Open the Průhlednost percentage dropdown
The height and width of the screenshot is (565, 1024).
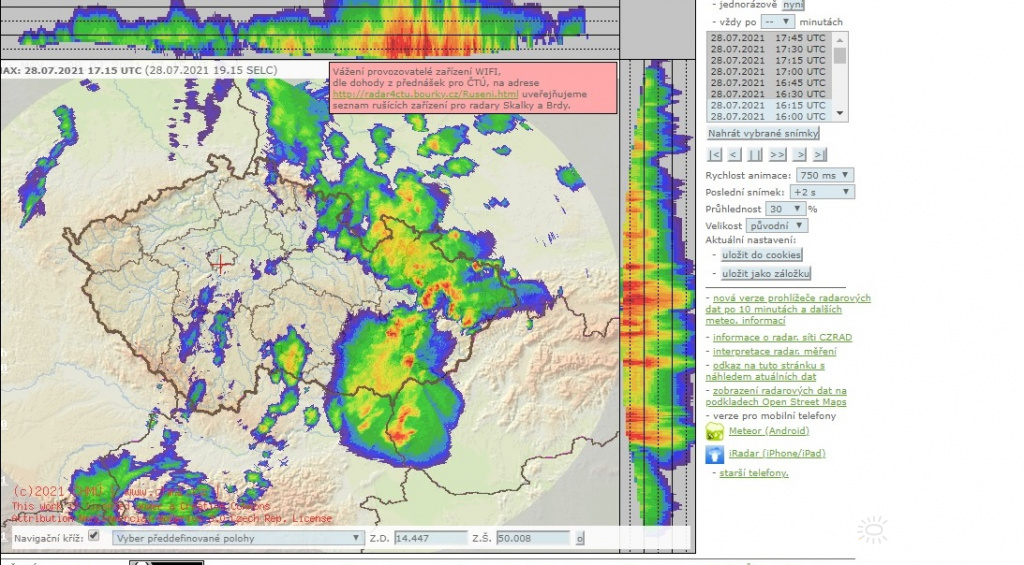(x=785, y=209)
